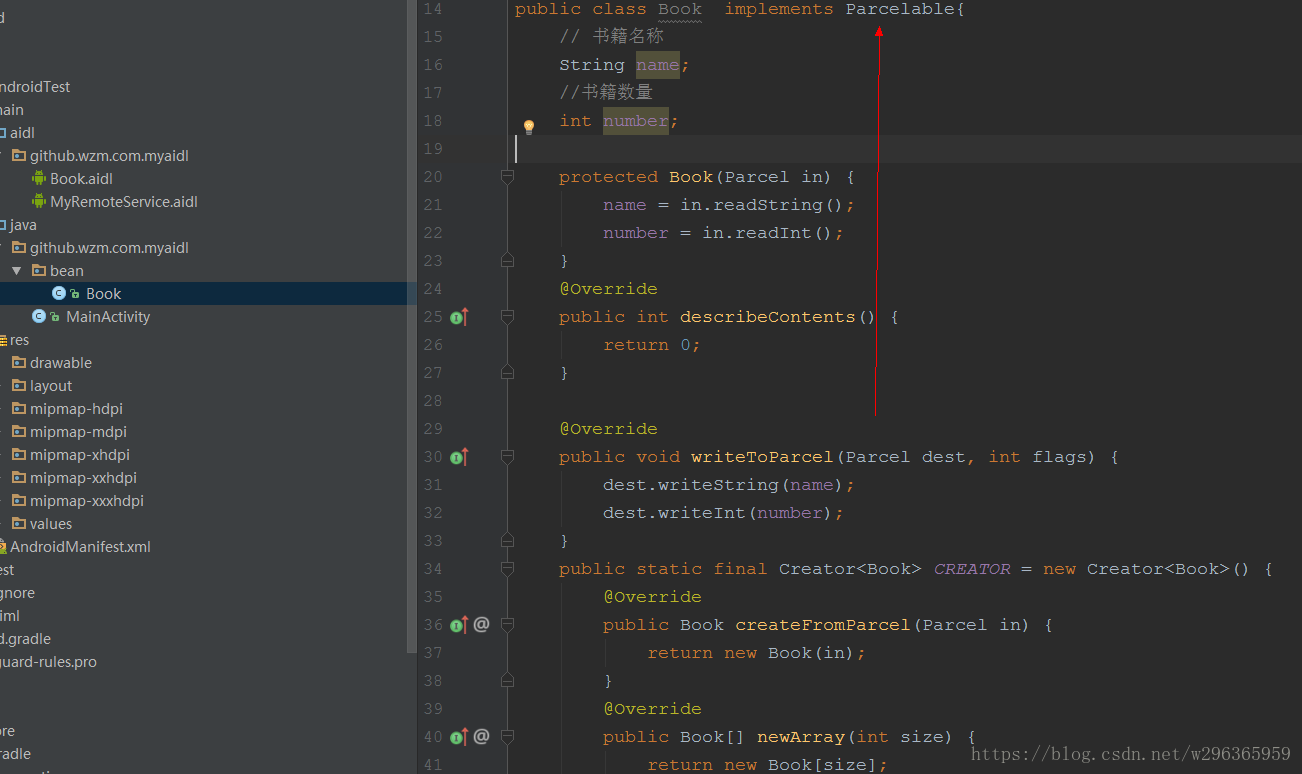Screen dimensions: 1302x774
Task: Click the implements gutter icon at writeToParcel line
Action: coord(459,457)
